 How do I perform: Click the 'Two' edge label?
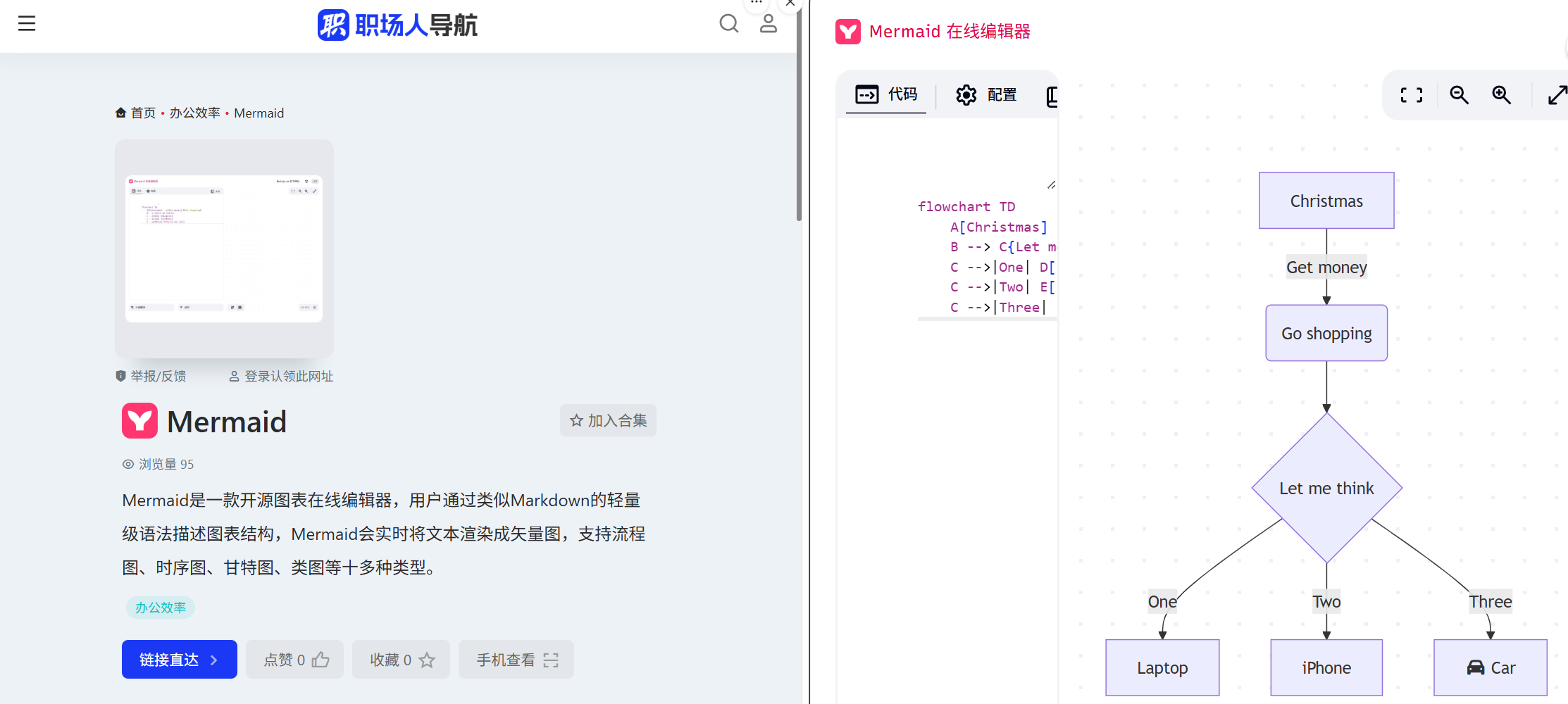point(1326,602)
